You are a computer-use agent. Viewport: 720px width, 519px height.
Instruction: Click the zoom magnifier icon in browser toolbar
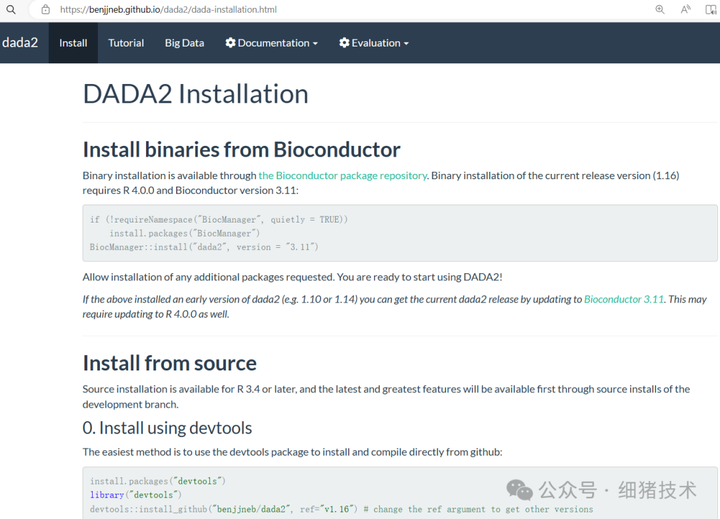pyautogui.click(x=660, y=9)
